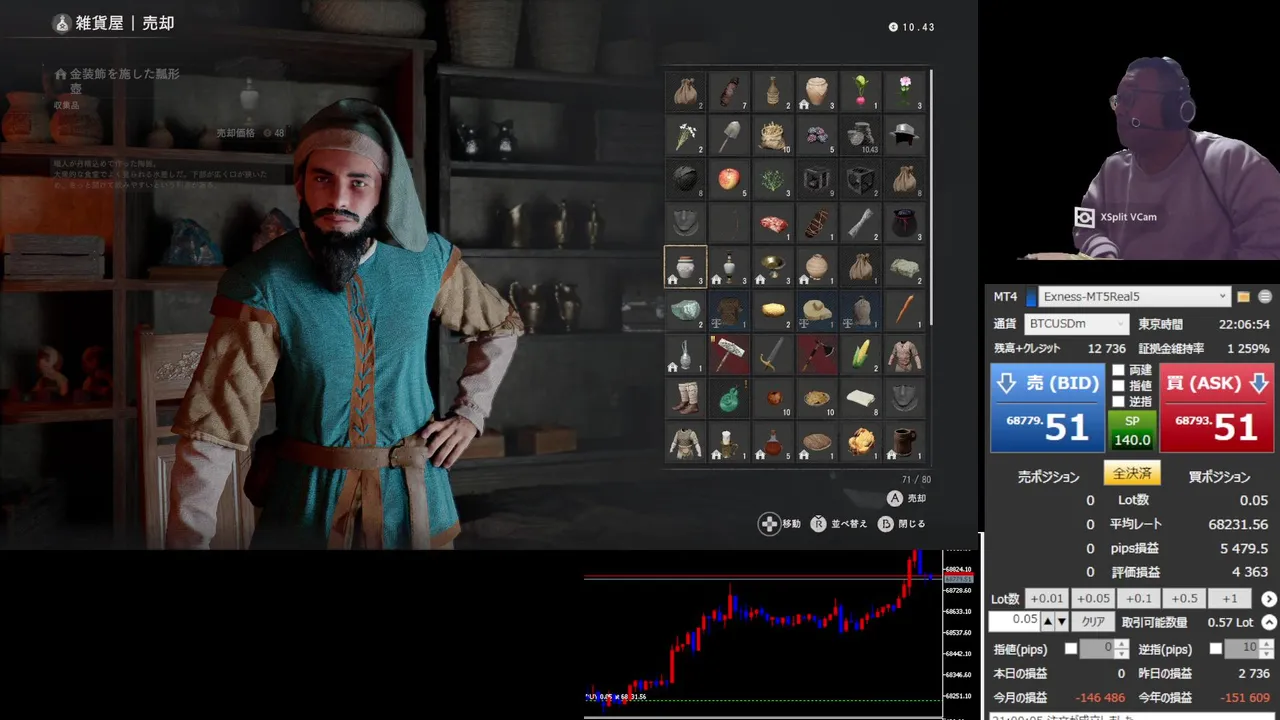1280x720 pixels.
Task: Add +0.01 to lot size
Action: 1046,599
